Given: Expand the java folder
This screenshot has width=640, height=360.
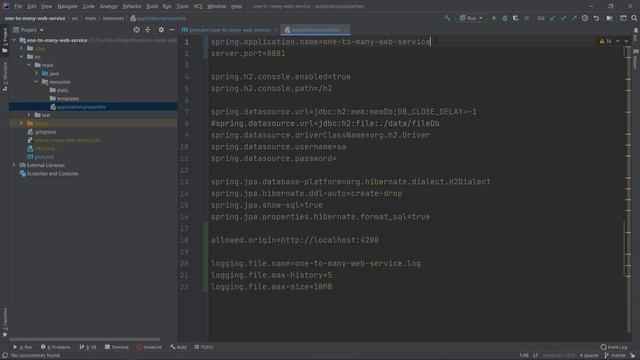Looking at the screenshot, I should 37,73.
